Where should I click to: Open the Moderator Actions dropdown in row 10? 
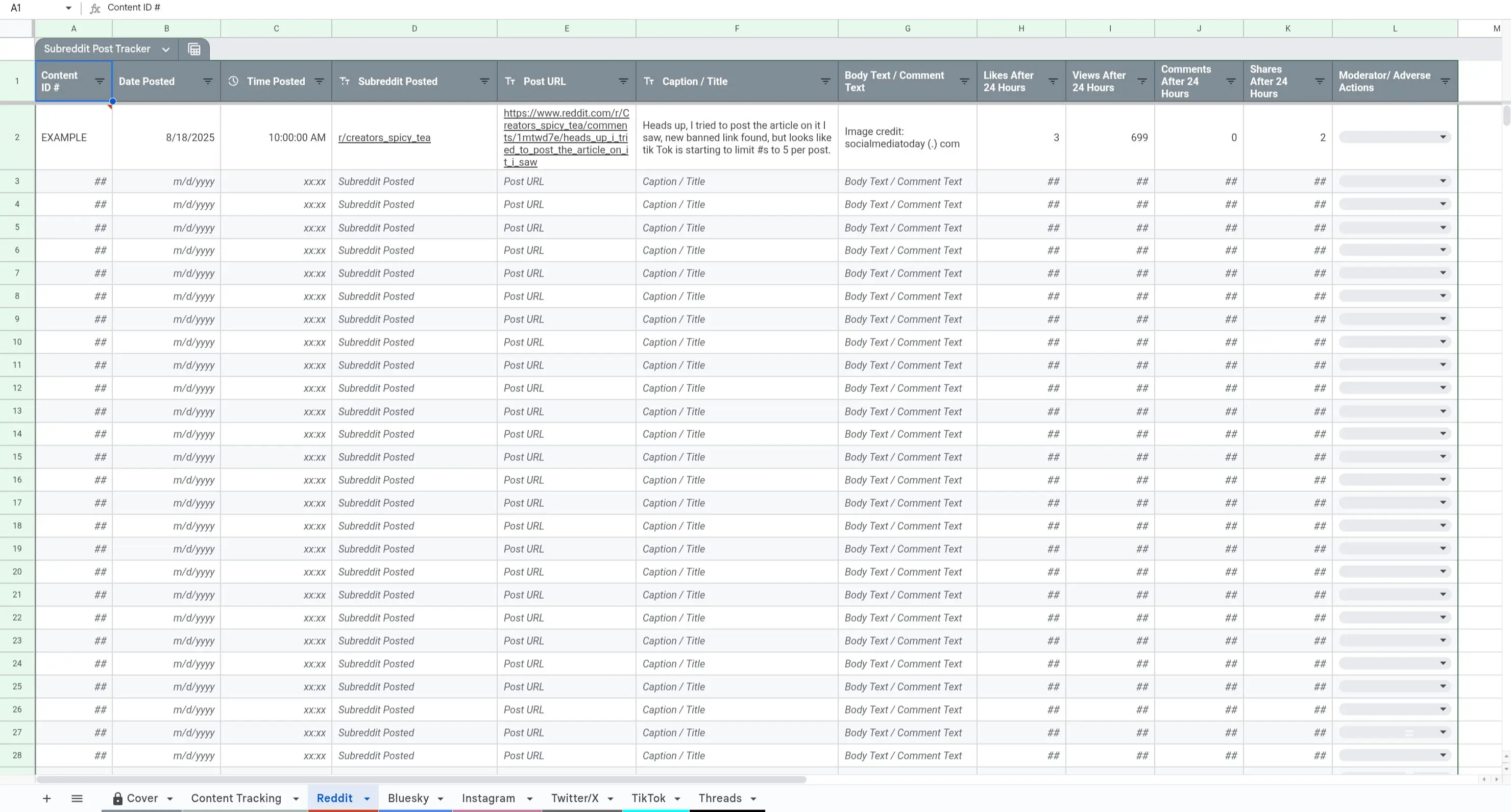click(1443, 342)
